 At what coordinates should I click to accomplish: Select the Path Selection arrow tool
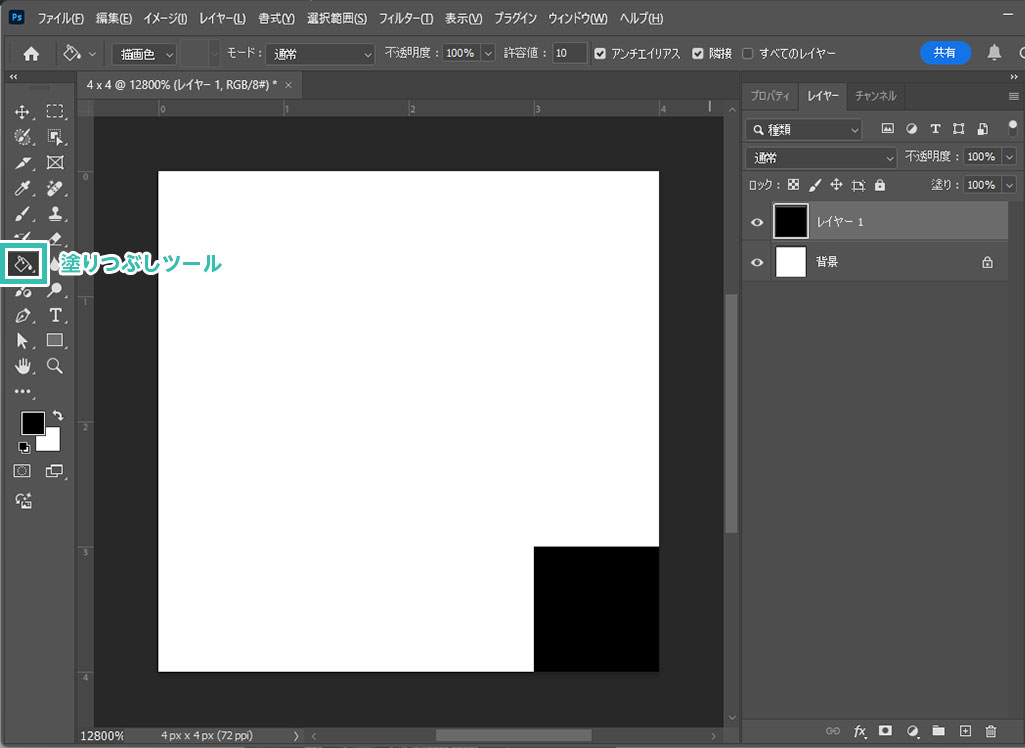tap(22, 341)
